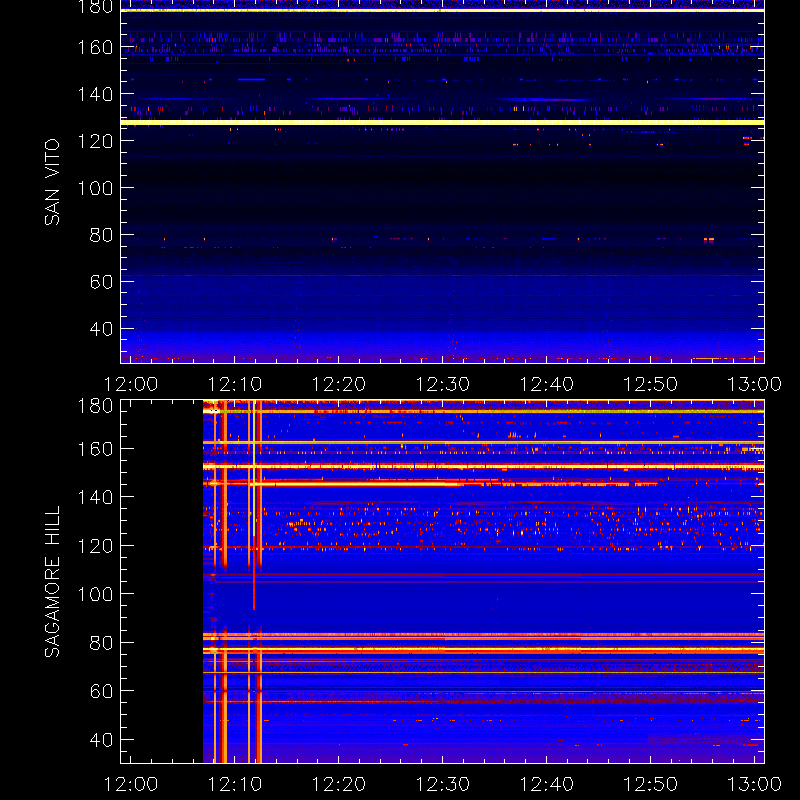Image resolution: width=800 pixels, height=800 pixels.
Task: Select the 140 frequency label on San Vito plot
Action: (95, 94)
